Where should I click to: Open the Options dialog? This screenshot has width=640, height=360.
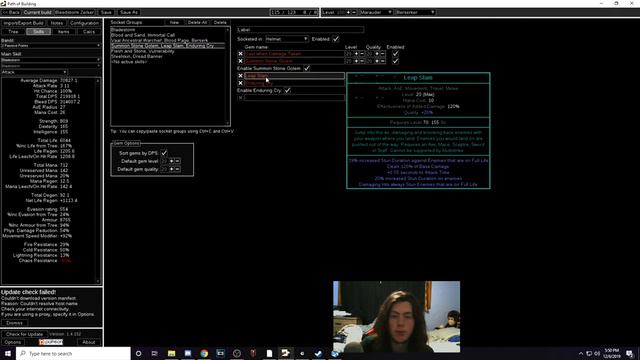click(13, 342)
